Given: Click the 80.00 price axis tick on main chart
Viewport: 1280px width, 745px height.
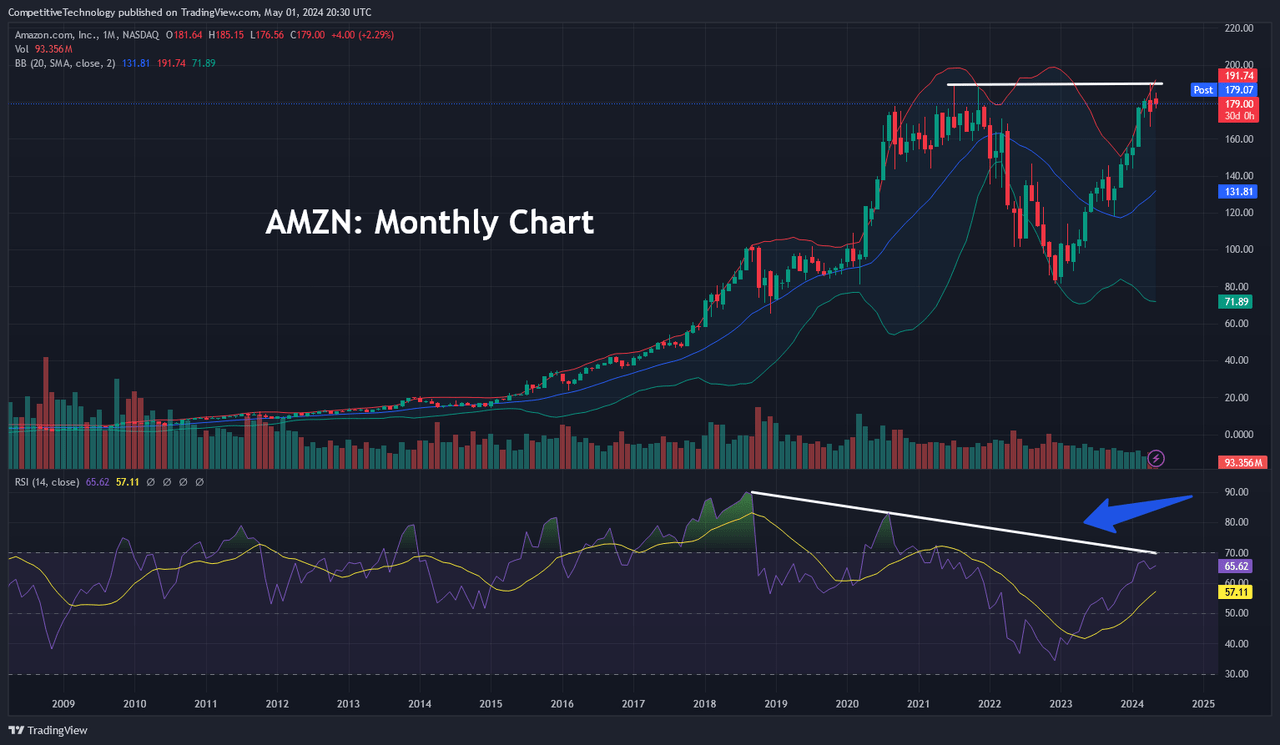Looking at the screenshot, I should [x=1238, y=287].
